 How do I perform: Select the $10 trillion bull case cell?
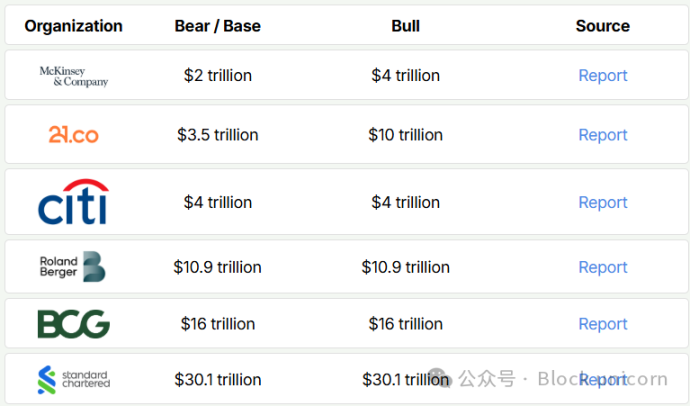[405, 135]
